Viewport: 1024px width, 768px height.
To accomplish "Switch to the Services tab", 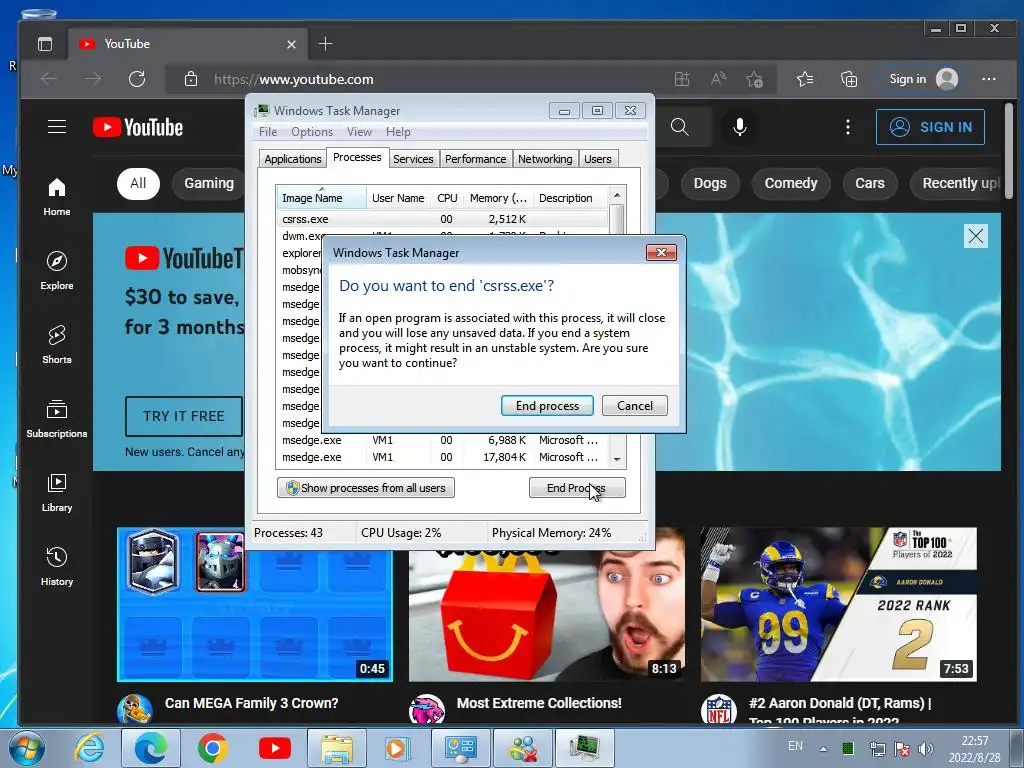I will click(x=413, y=159).
